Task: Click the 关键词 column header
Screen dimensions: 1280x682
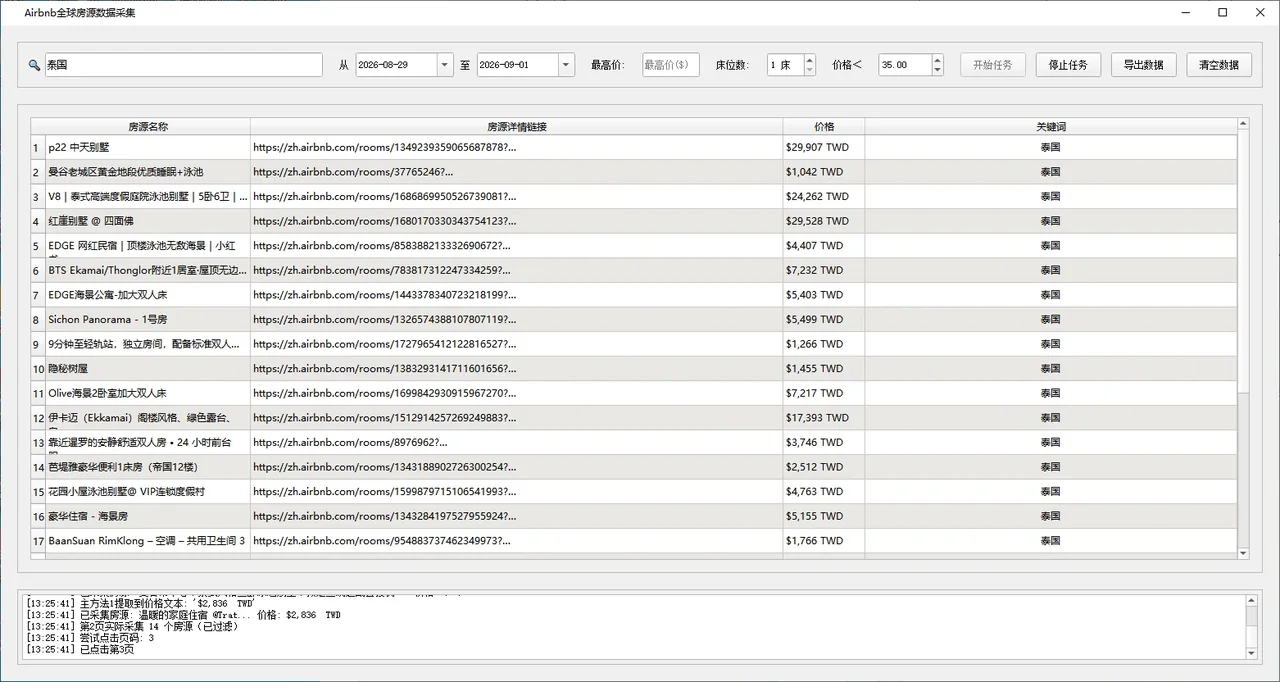Action: (x=1051, y=127)
